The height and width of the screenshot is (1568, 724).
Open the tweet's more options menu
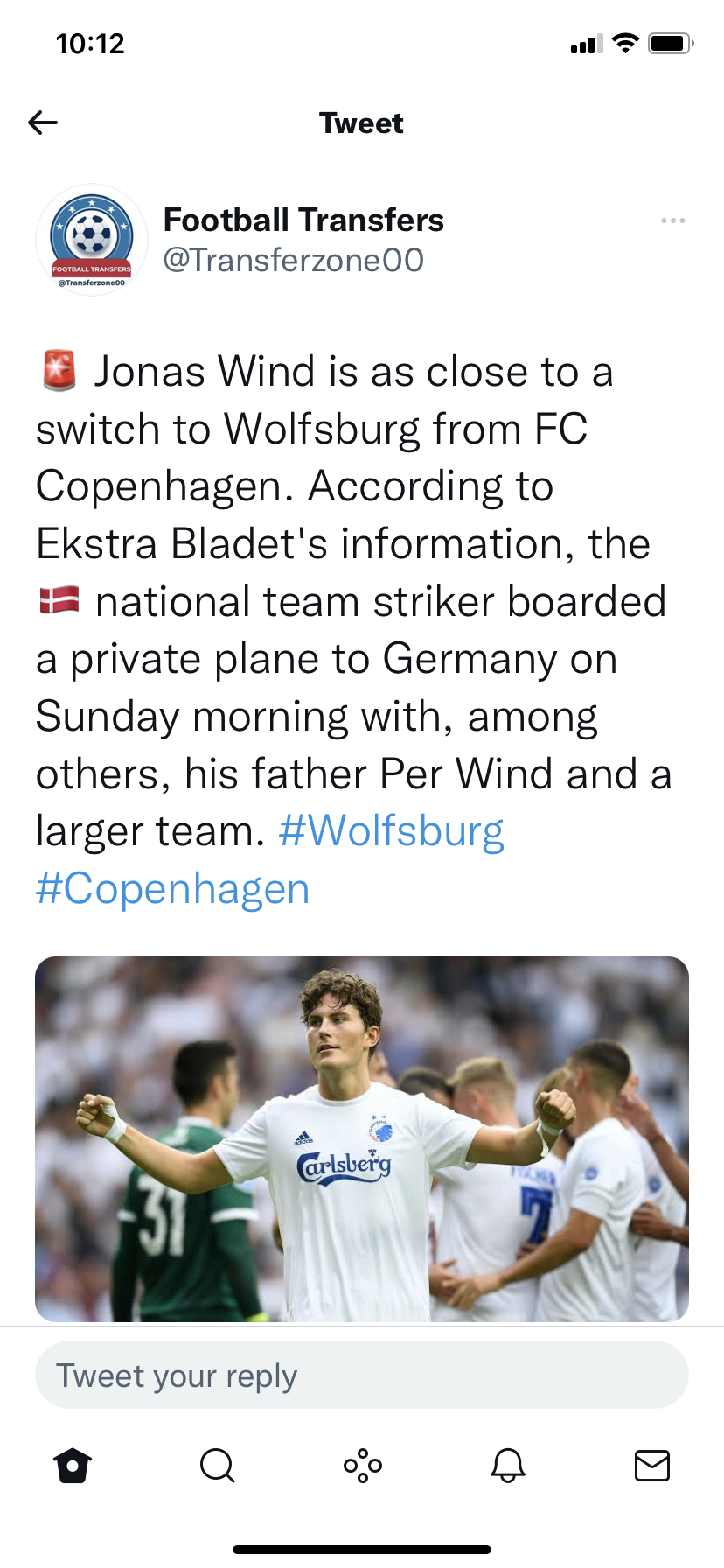pyautogui.click(x=672, y=220)
